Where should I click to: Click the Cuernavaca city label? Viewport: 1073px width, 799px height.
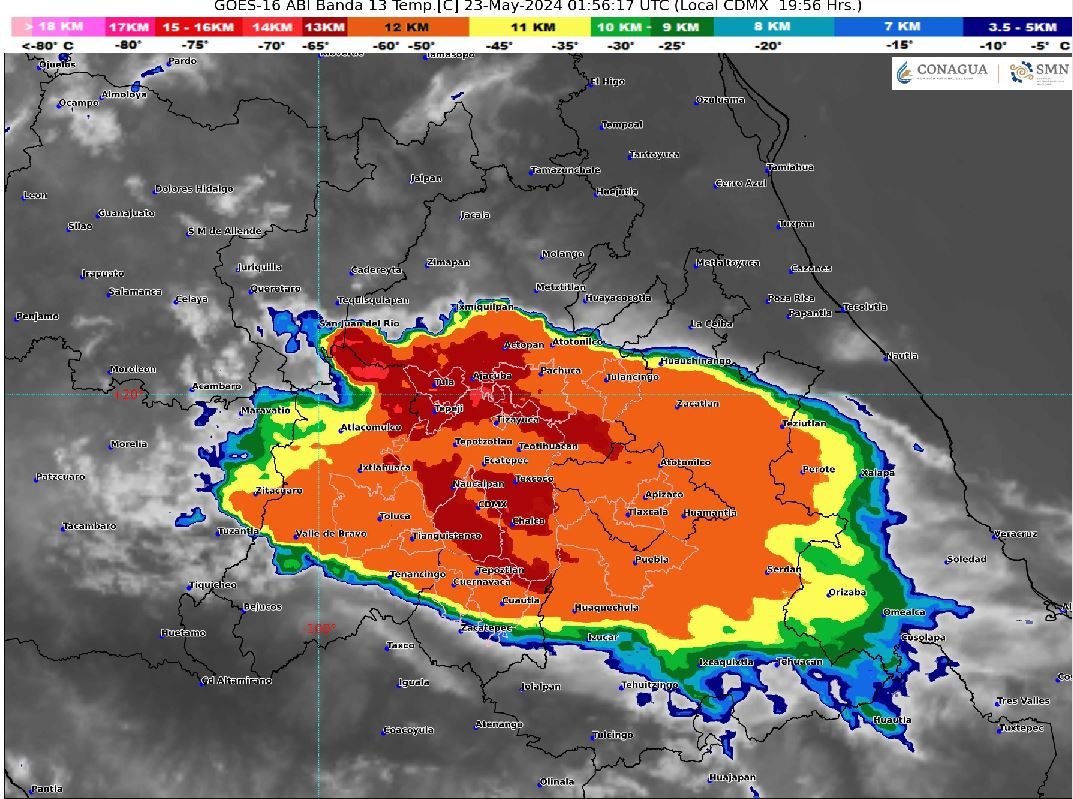(x=482, y=582)
